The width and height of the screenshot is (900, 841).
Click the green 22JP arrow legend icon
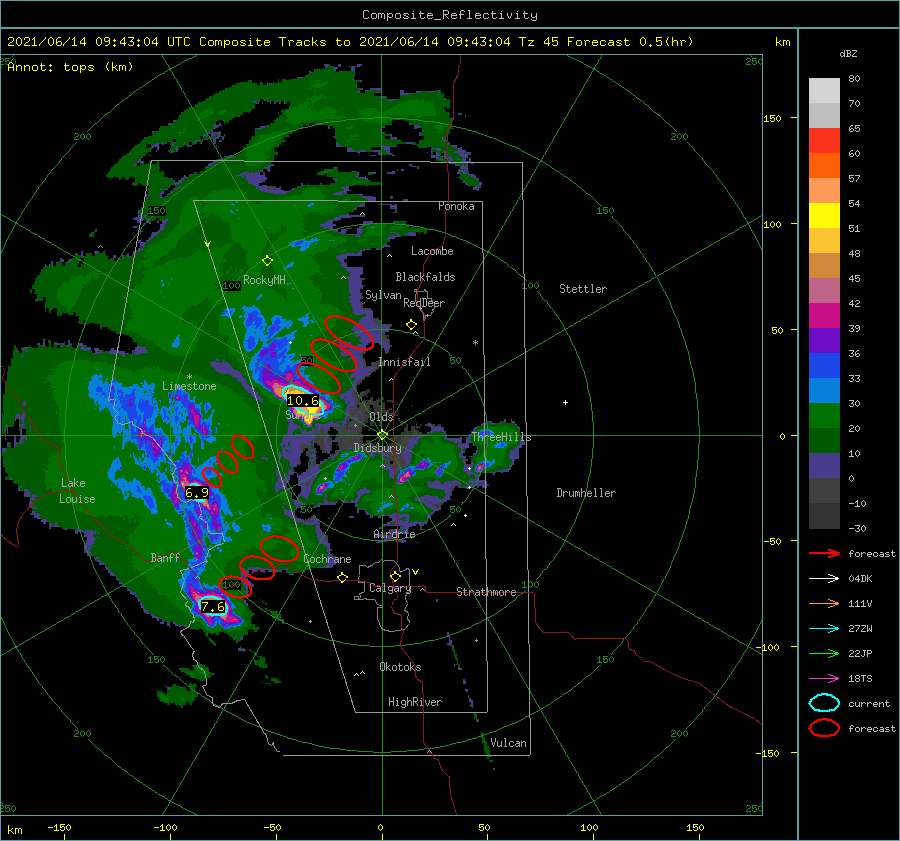tap(824, 653)
